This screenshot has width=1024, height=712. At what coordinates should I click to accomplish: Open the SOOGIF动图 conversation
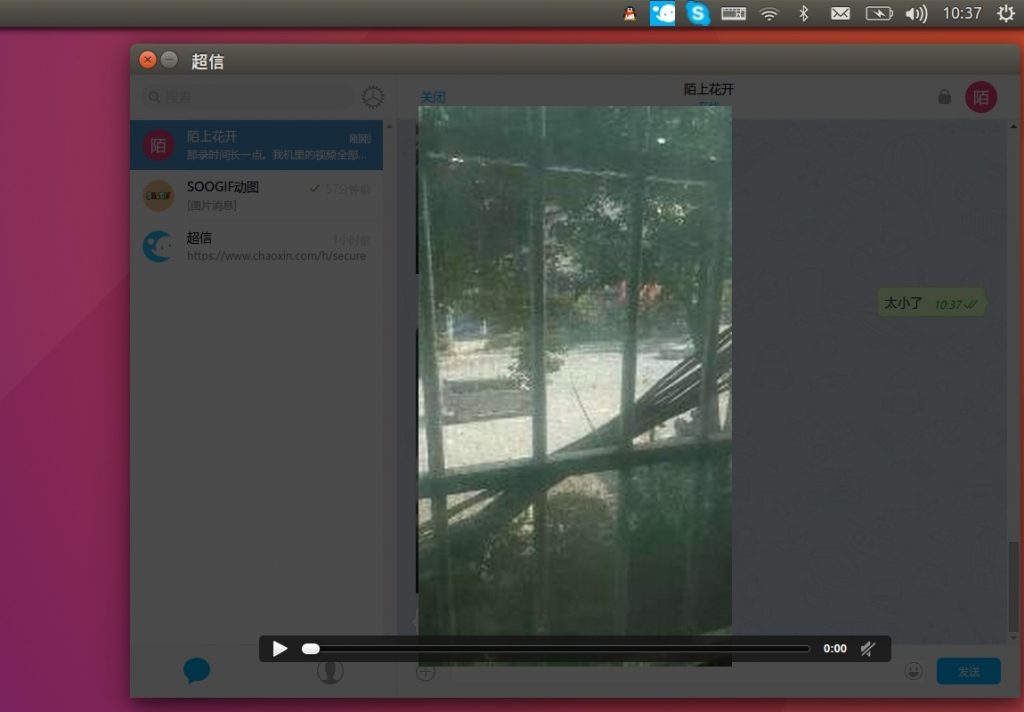(x=257, y=196)
